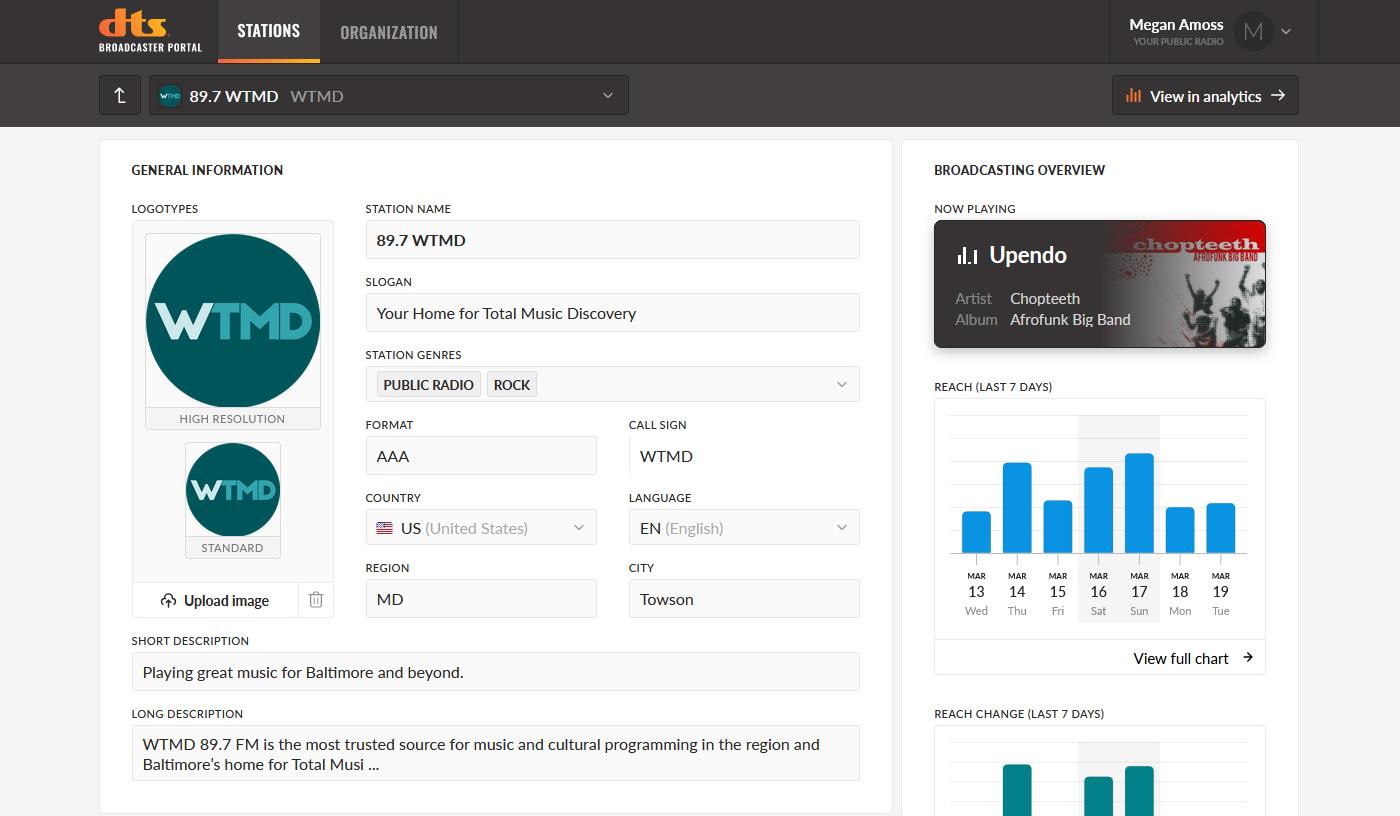Open the user account menu chevron
Viewport: 1400px width, 816px height.
[1286, 32]
